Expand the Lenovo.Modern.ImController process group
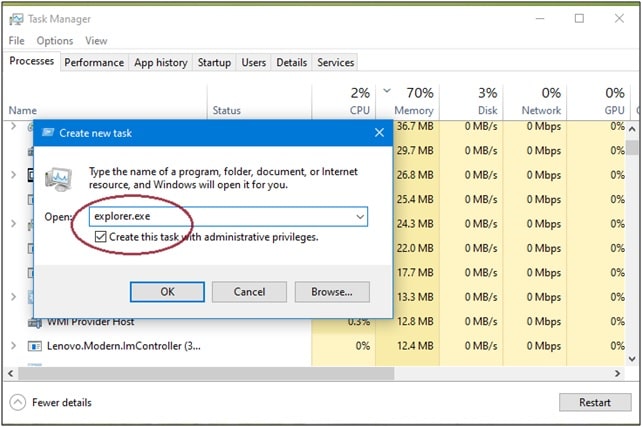643x427 pixels. pos(13,346)
